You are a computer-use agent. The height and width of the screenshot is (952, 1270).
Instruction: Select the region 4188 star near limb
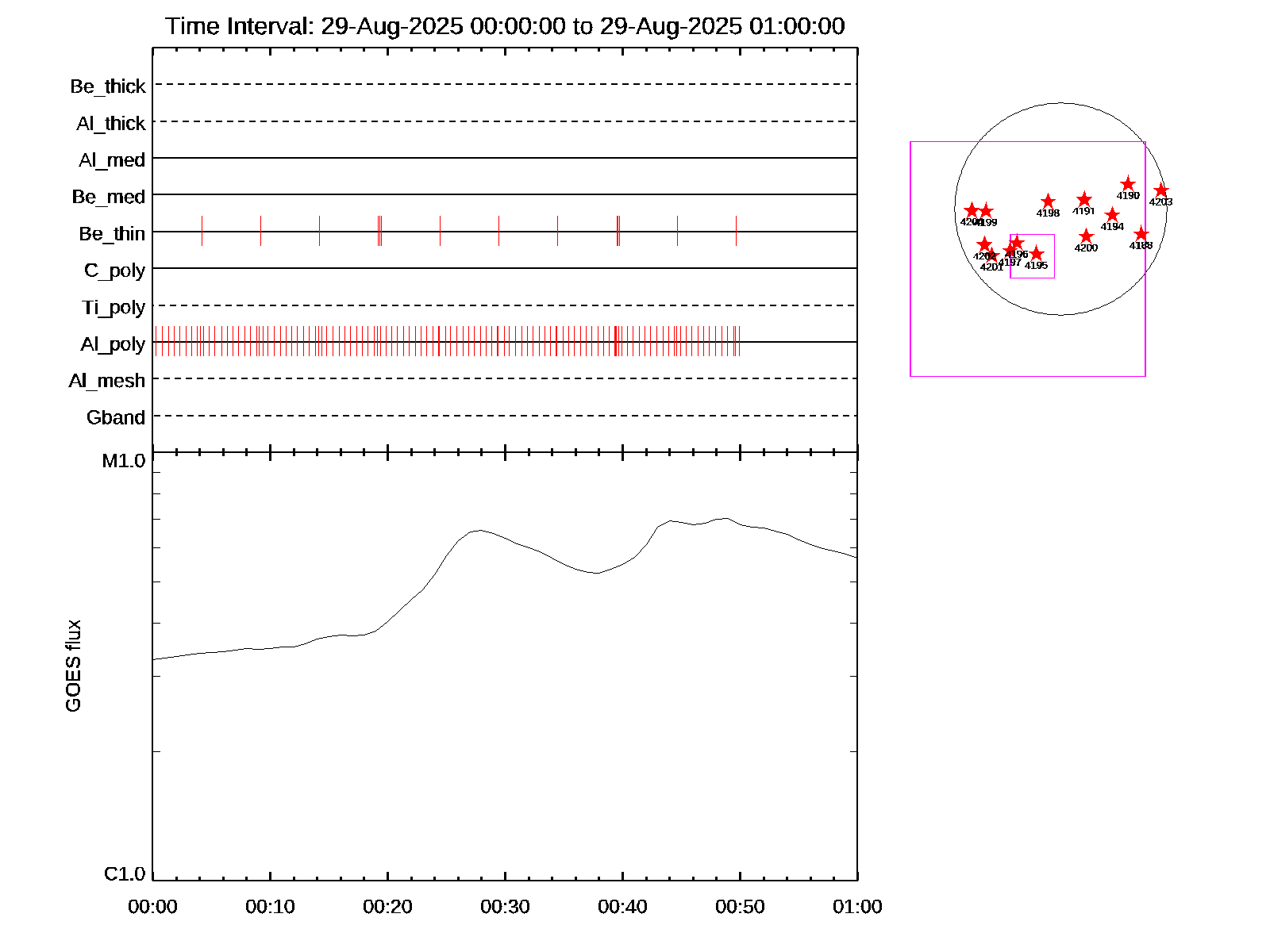[x=1141, y=234]
